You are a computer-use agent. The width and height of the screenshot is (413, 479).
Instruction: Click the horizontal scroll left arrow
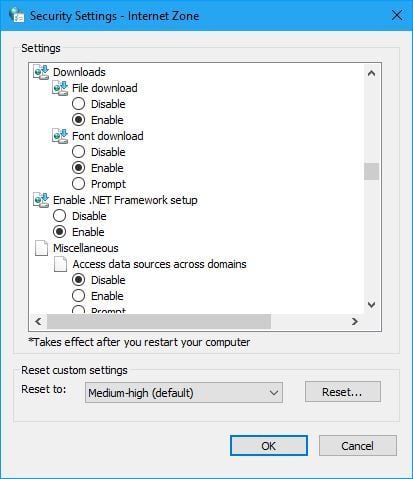pos(38,322)
